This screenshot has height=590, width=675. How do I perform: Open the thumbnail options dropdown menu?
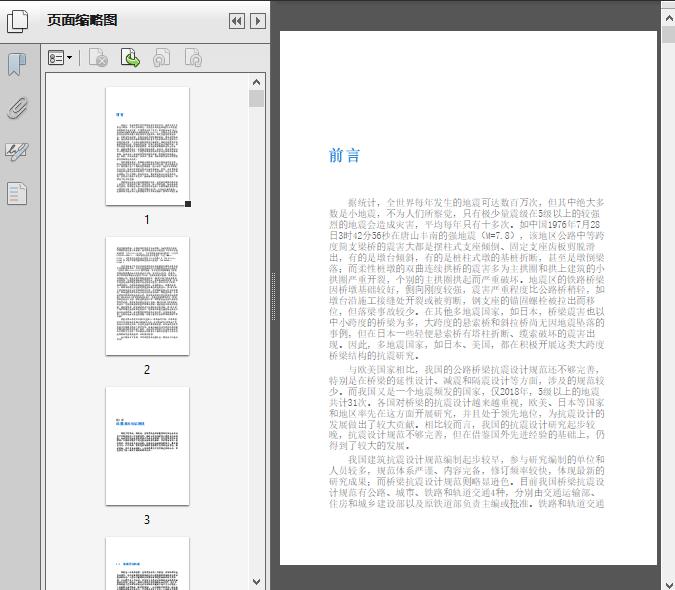click(x=60, y=59)
